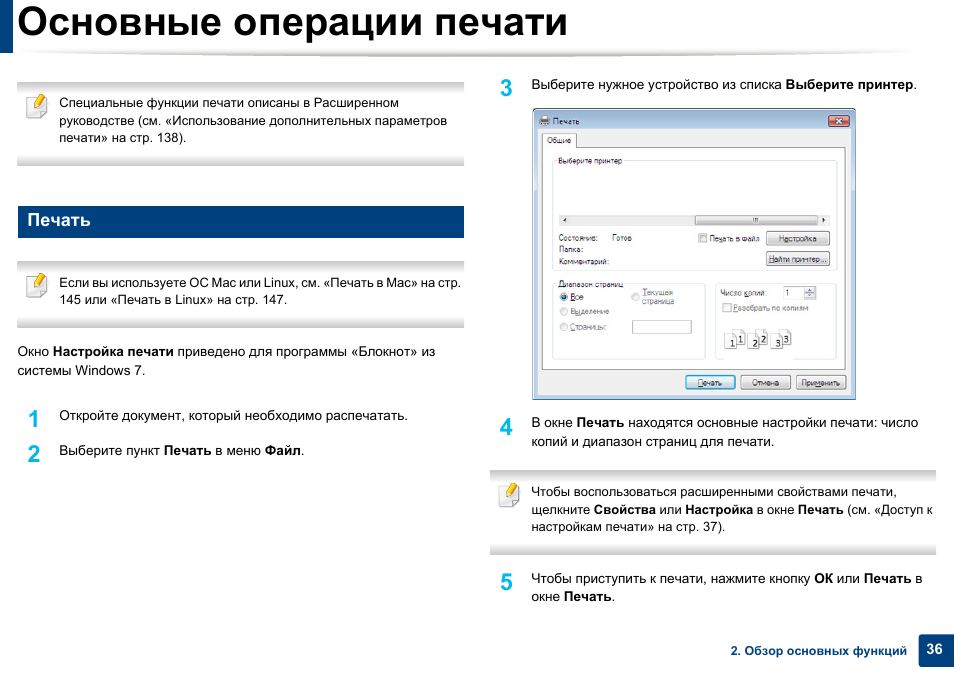Click the «Состояние:» label in the dialog
This screenshot has width=954, height=675.
[578, 238]
